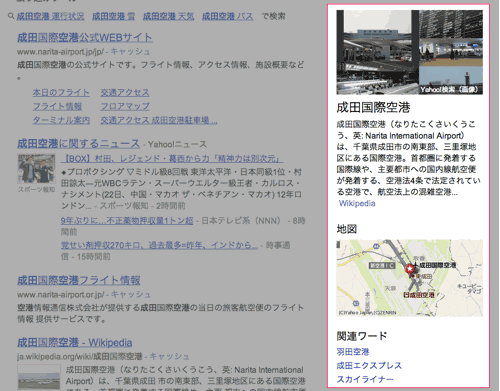Open the 【BOX】村田、レジェンド・葛西から力 news headline
The width and height of the screenshot is (500, 391).
172,158
